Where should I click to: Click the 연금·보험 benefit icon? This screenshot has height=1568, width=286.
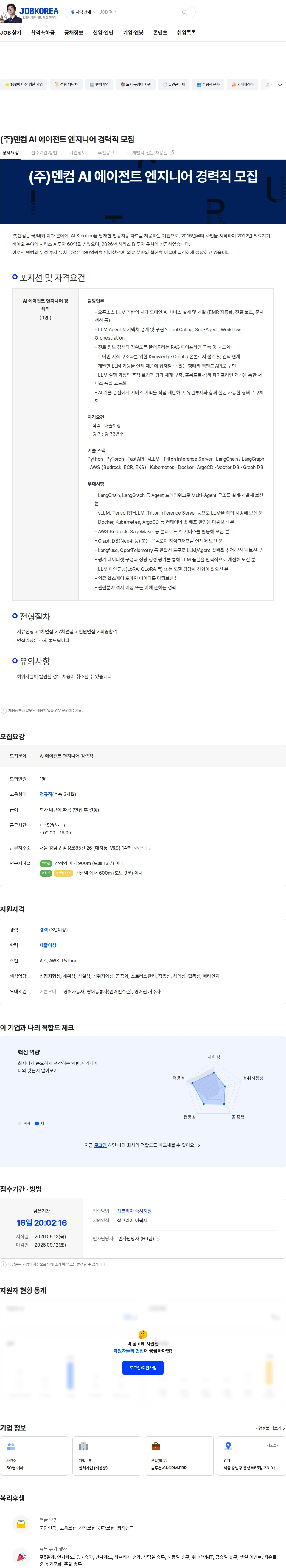pos(21,1524)
